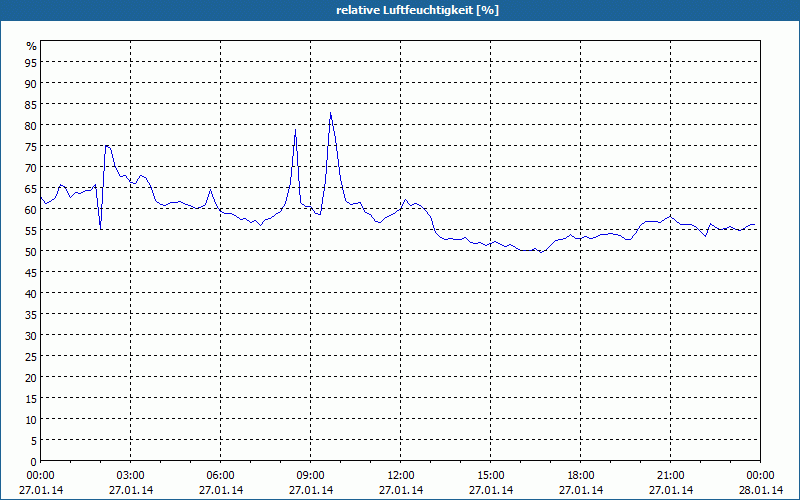Viewport: 800px width, 500px height.
Task: Click the "03:00" time label on the x-axis
Action: coord(131,476)
